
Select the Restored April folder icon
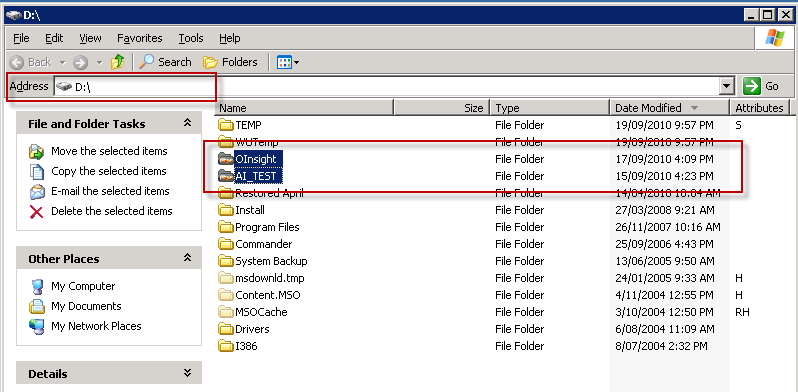(x=225, y=193)
